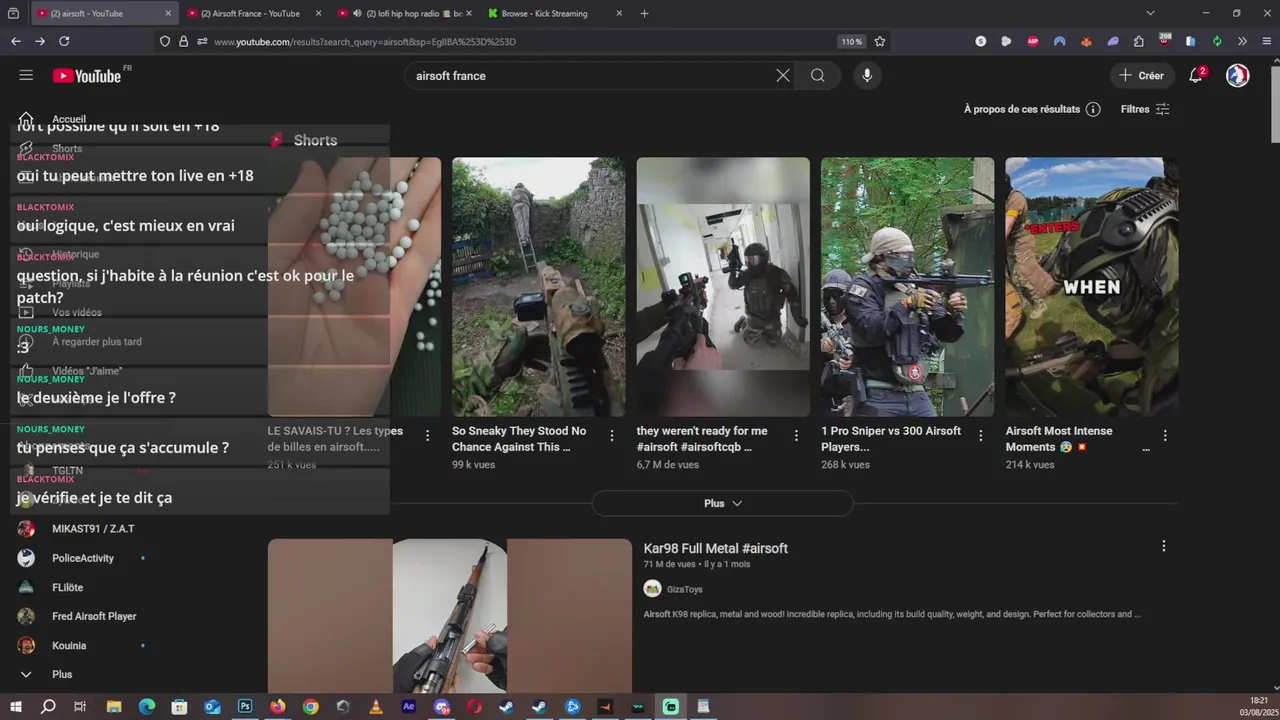The image size is (1280, 720).
Task: Mute the lofi hip hop radio tab
Action: pyautogui.click(x=357, y=13)
